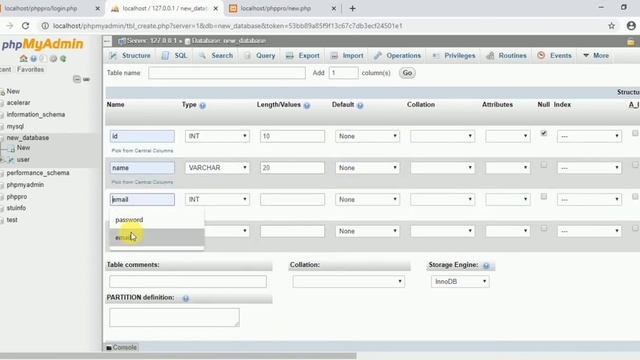Image resolution: width=640 pixels, height=360 pixels.
Task: Open table Collation dropdown below
Action: (349, 282)
